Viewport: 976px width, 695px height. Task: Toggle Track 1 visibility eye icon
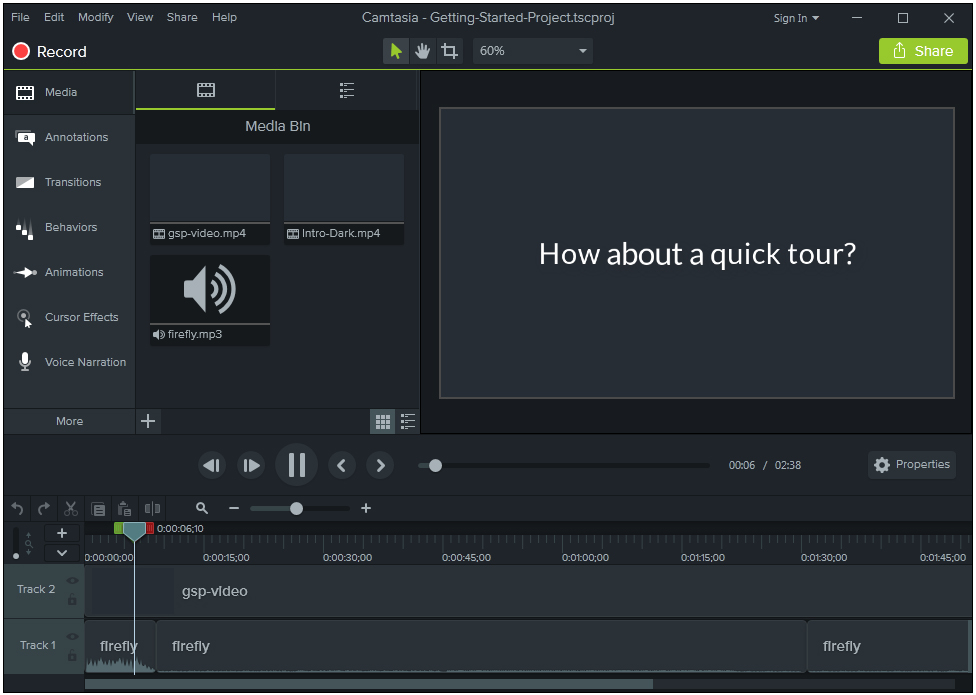click(72, 637)
